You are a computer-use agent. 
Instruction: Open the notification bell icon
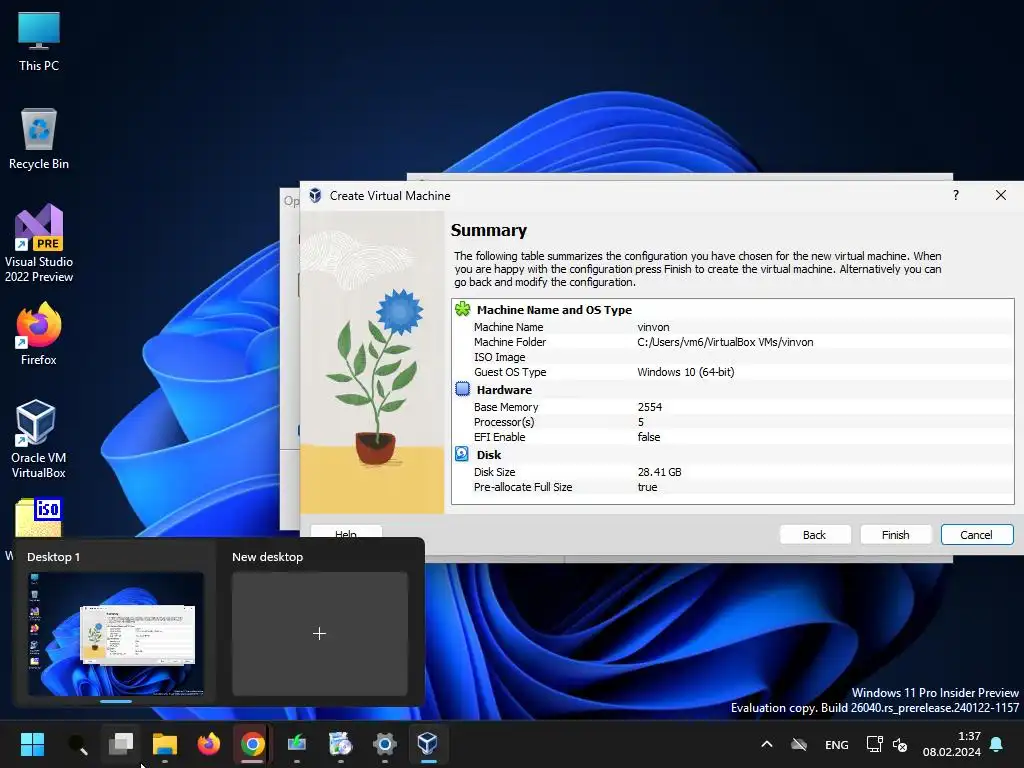coord(997,744)
